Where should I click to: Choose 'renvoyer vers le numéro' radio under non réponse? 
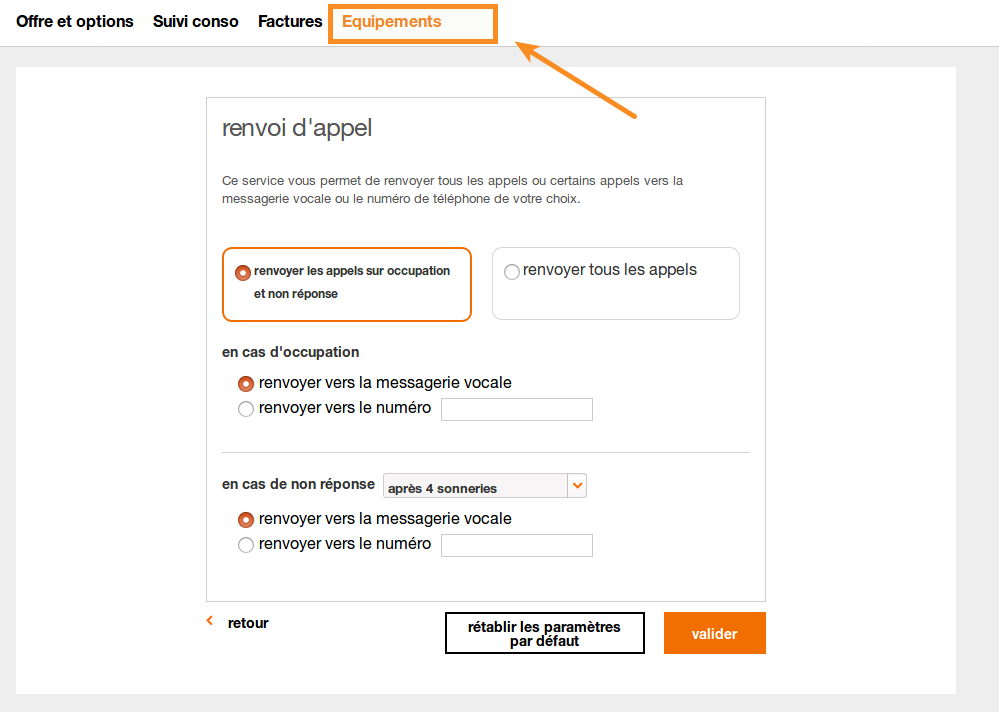tap(246, 545)
